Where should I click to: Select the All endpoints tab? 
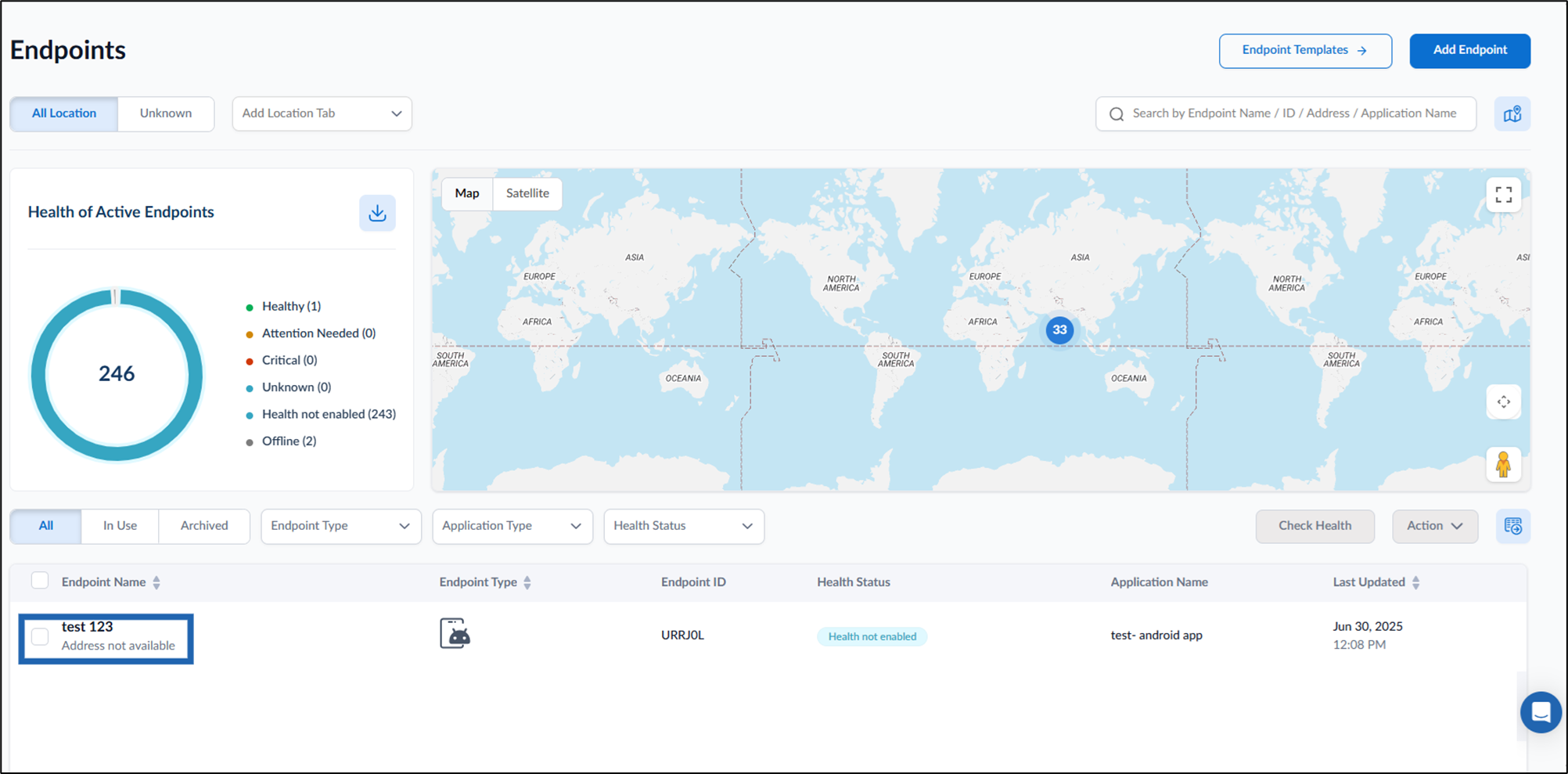46,526
